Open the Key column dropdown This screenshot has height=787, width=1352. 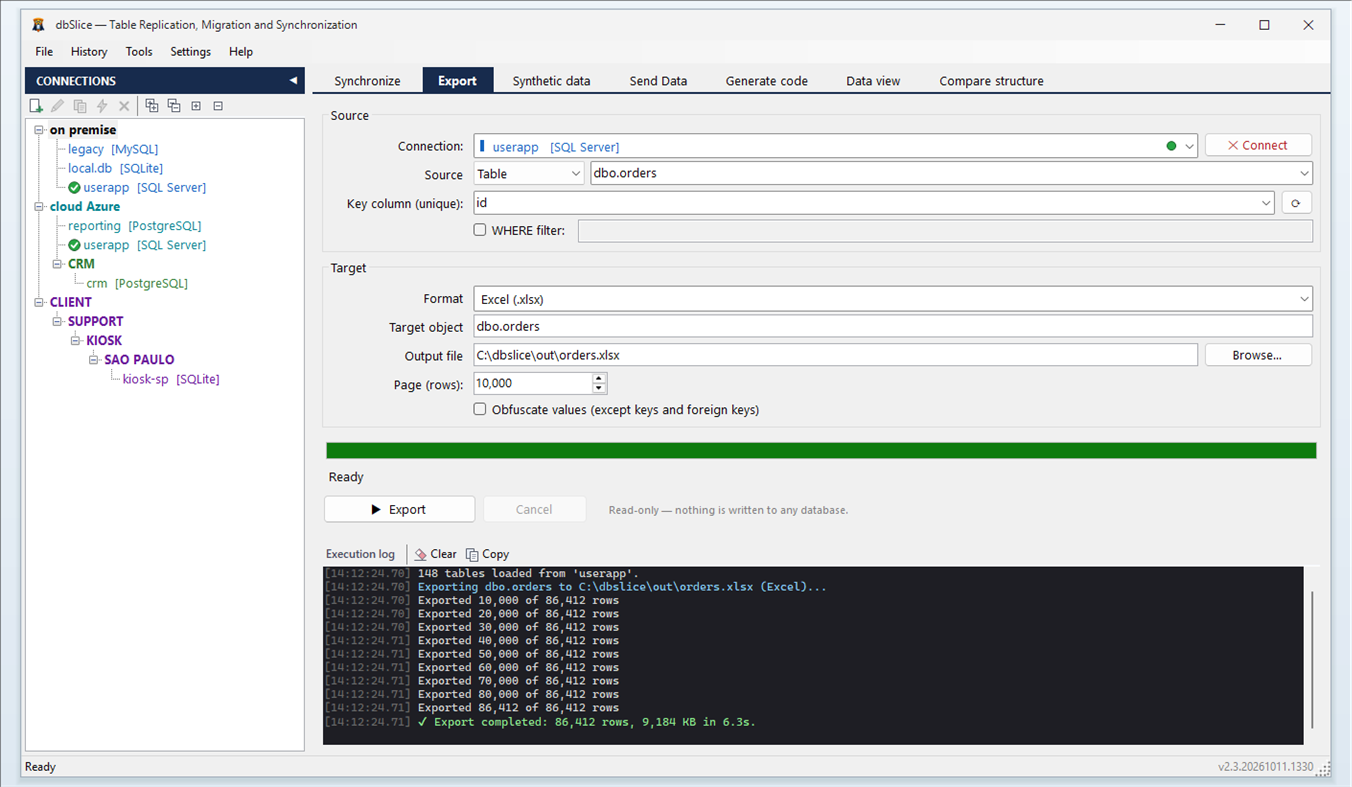click(x=1267, y=203)
